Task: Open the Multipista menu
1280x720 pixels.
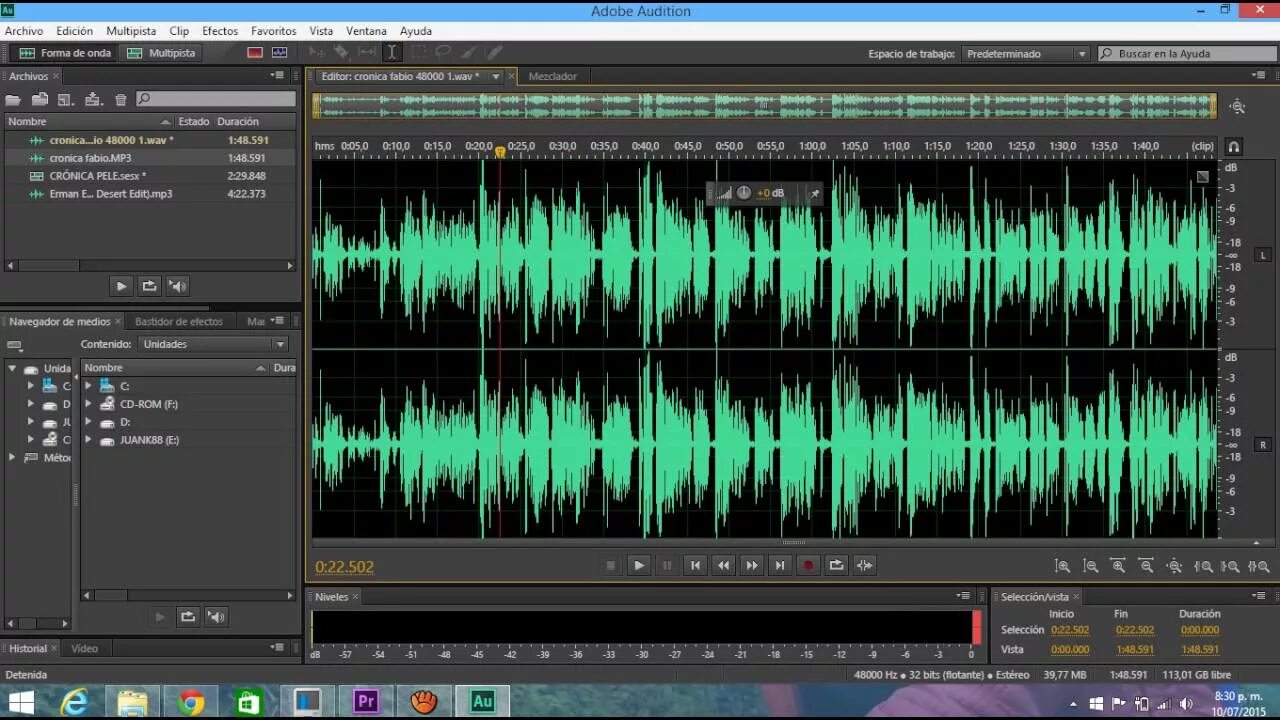Action: click(x=131, y=31)
